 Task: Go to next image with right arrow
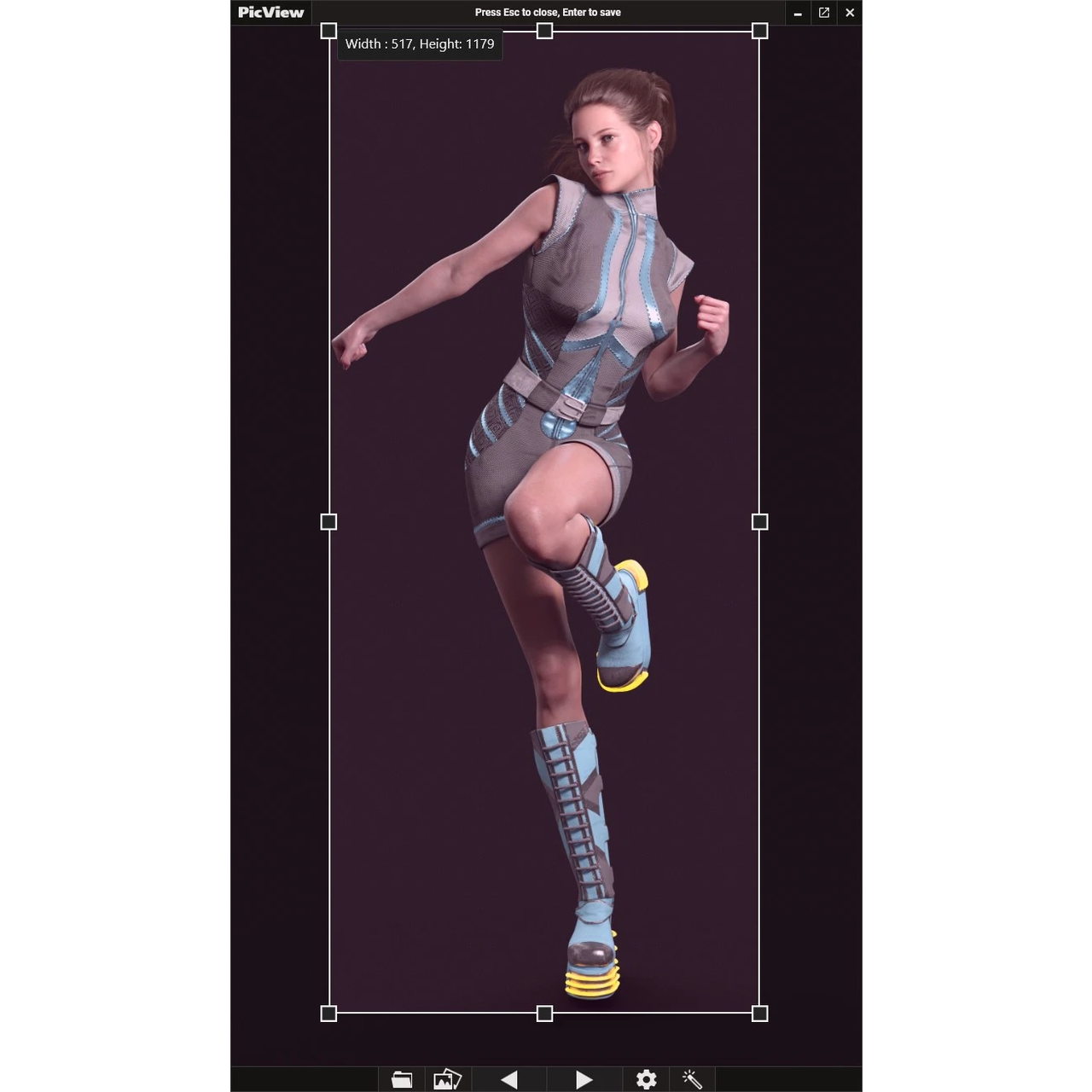pos(584,1079)
